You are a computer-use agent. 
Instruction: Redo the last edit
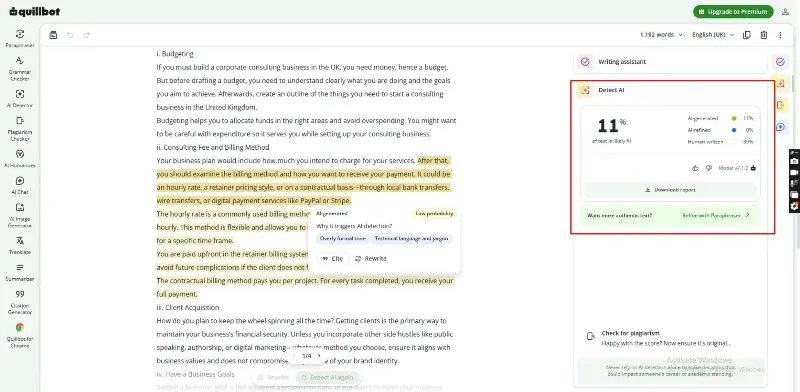tap(87, 35)
